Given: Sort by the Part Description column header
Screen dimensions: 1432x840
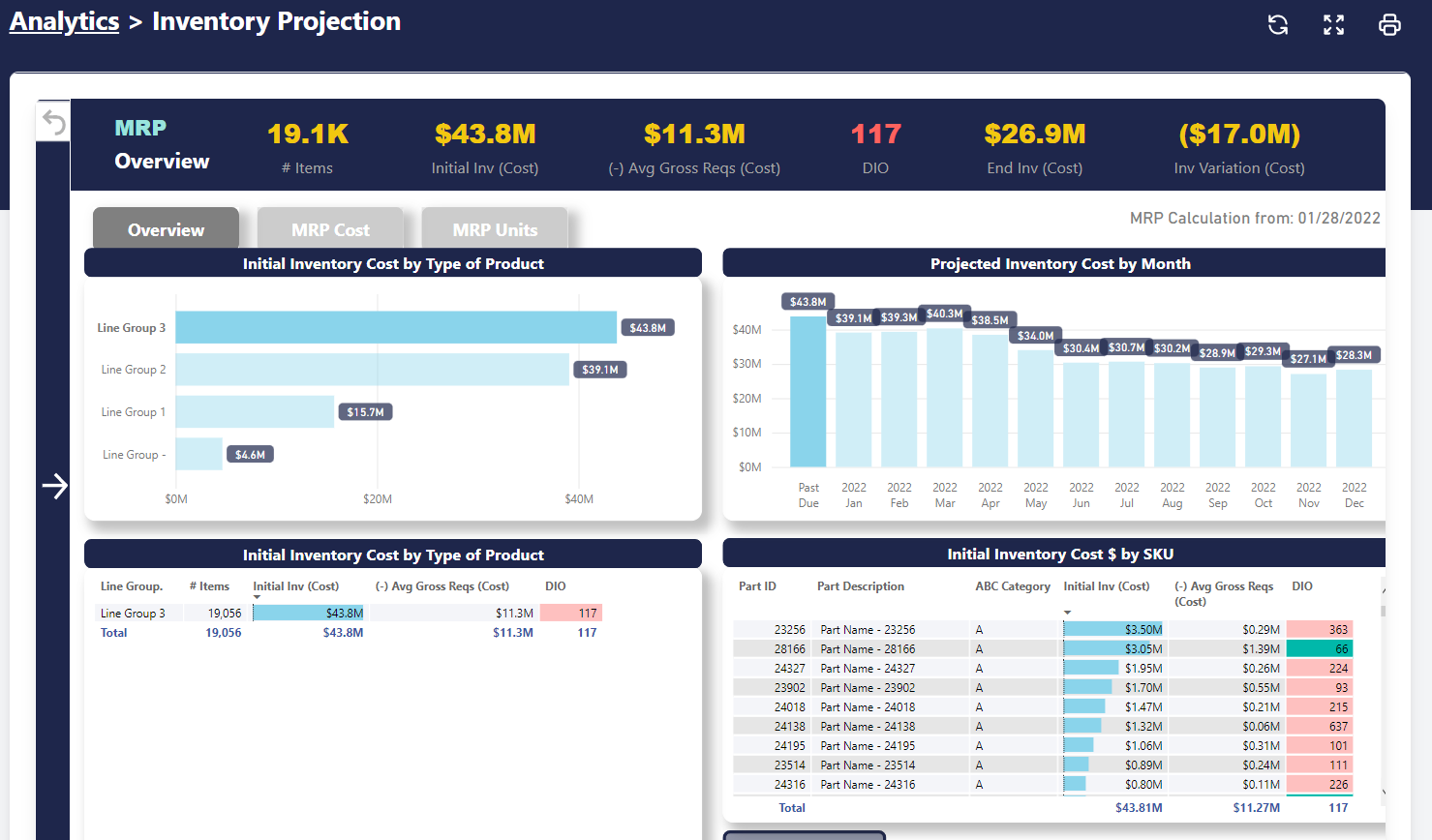Looking at the screenshot, I should coord(861,586).
